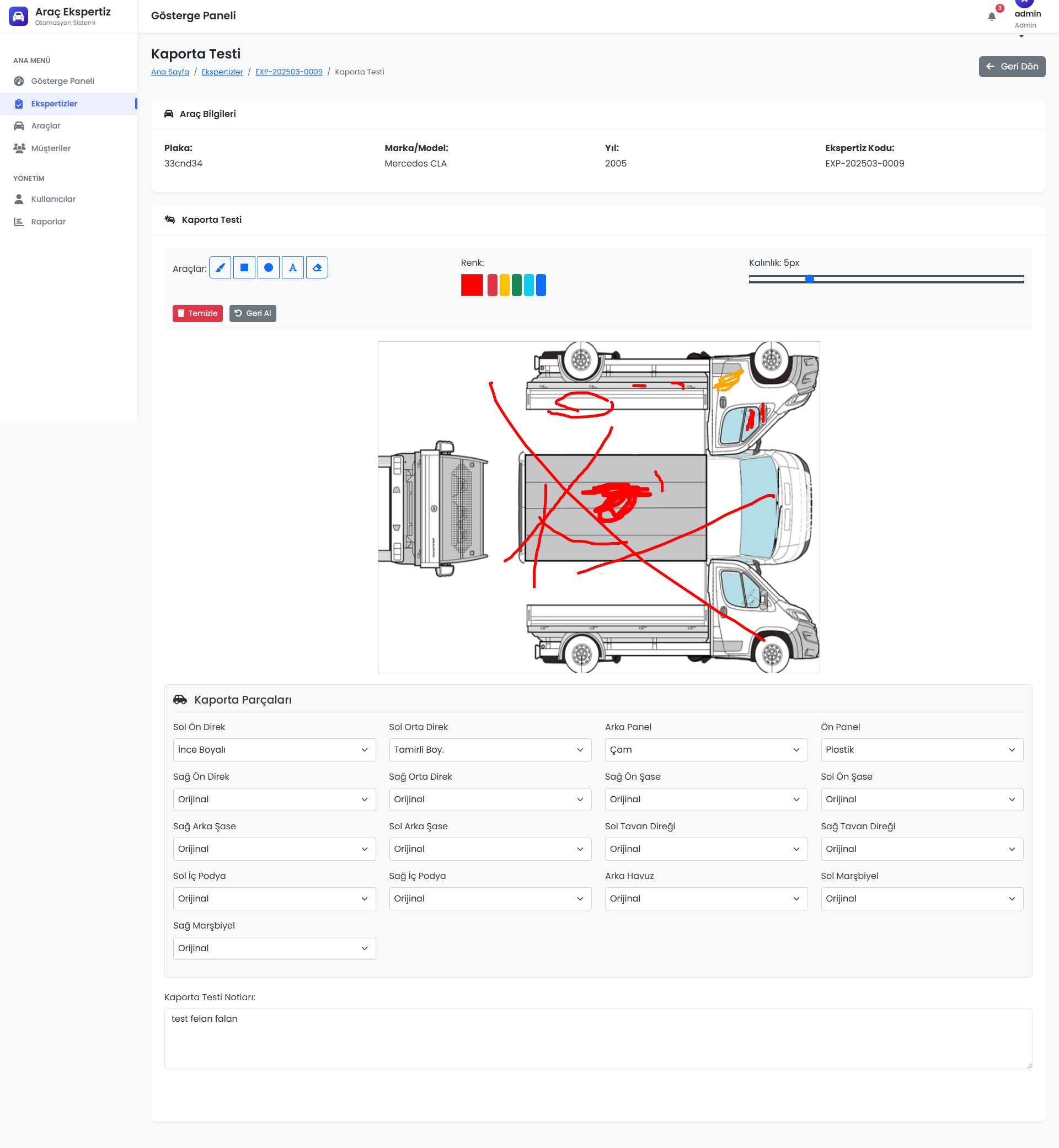Select the circle shape tool
Viewport: 1059px width, 1148px height.
coord(268,267)
